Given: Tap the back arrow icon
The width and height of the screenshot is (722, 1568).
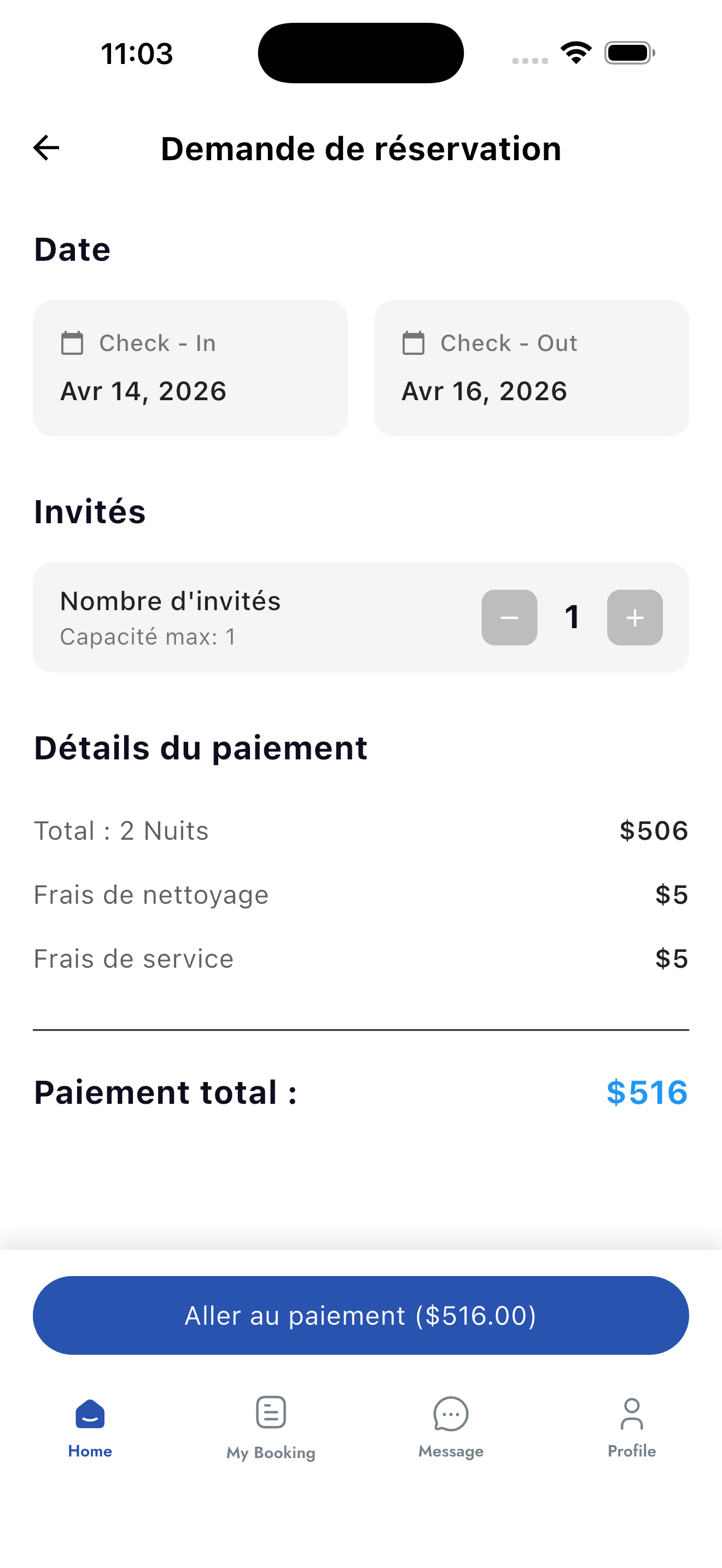Looking at the screenshot, I should coord(46,148).
